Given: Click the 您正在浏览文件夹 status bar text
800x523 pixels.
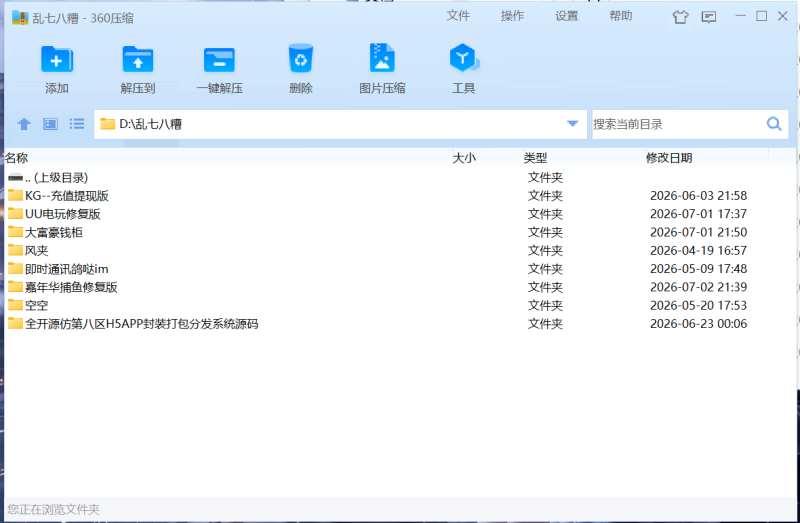Looking at the screenshot, I should [x=54, y=509].
